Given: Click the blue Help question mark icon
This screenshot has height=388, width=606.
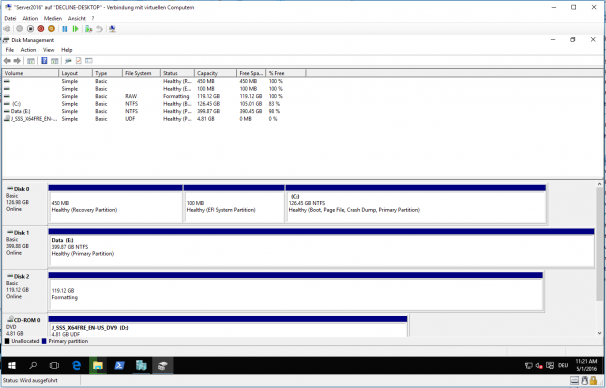Looking at the screenshot, I should pos(44,61).
